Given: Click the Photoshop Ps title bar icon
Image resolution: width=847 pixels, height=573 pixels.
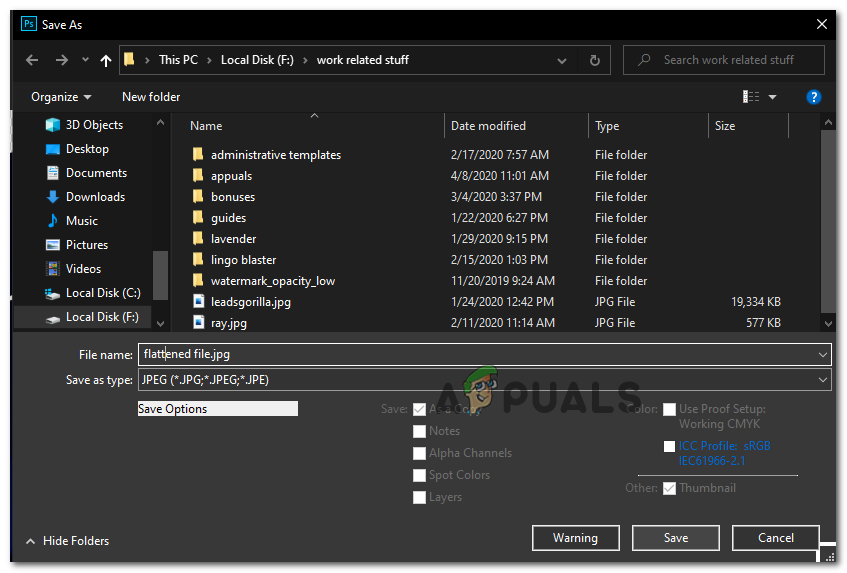Looking at the screenshot, I should [29, 24].
